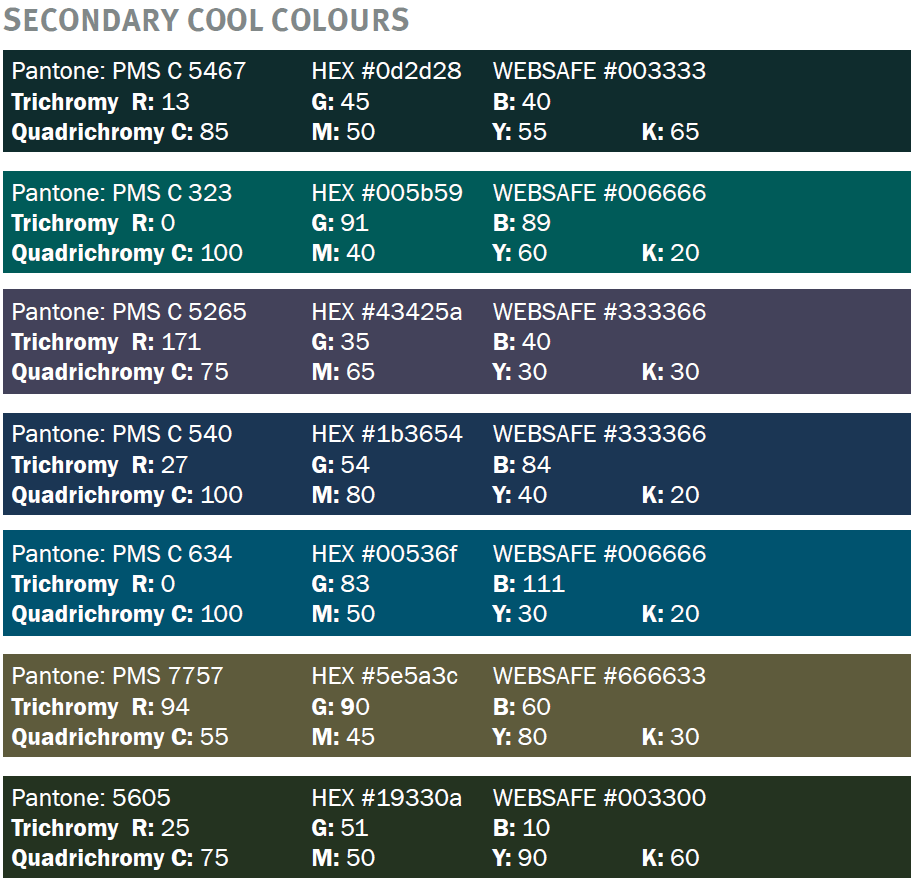Click the HEX #19330a value
Viewport: 913px width, 880px height.
[x=387, y=798]
